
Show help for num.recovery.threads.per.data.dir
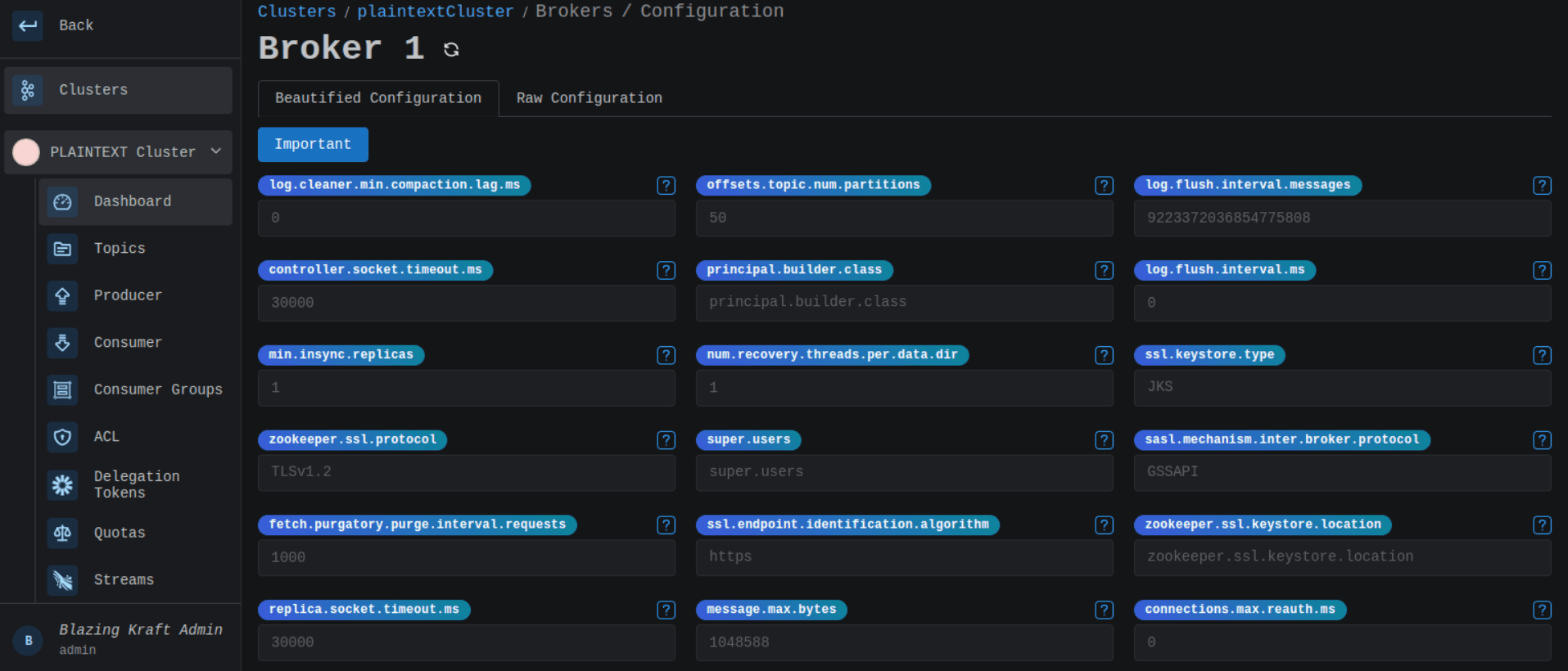(1105, 355)
